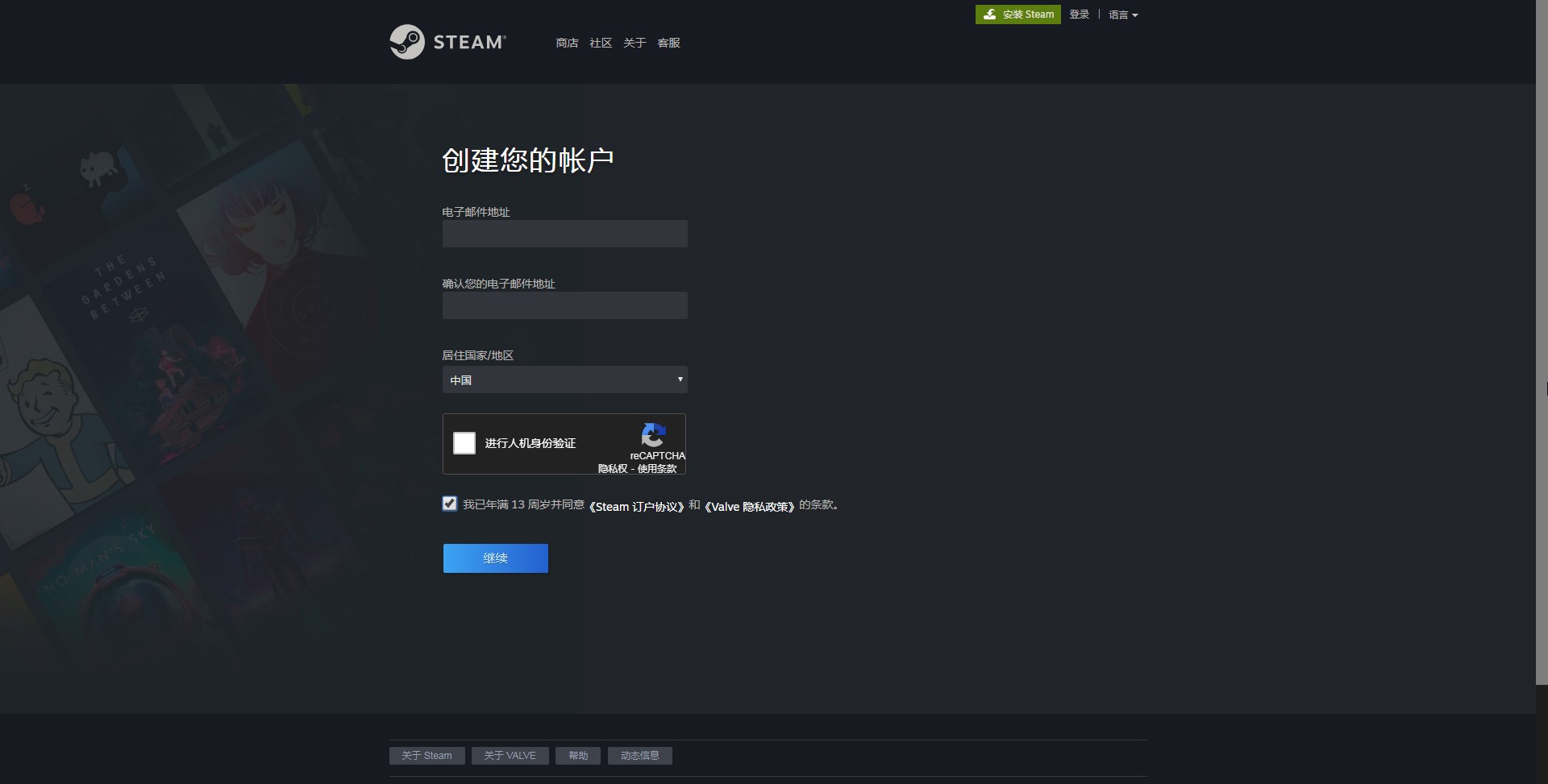Viewport: 1548px width, 784px height.
Task: Click the 登录 link
Action: (1079, 15)
